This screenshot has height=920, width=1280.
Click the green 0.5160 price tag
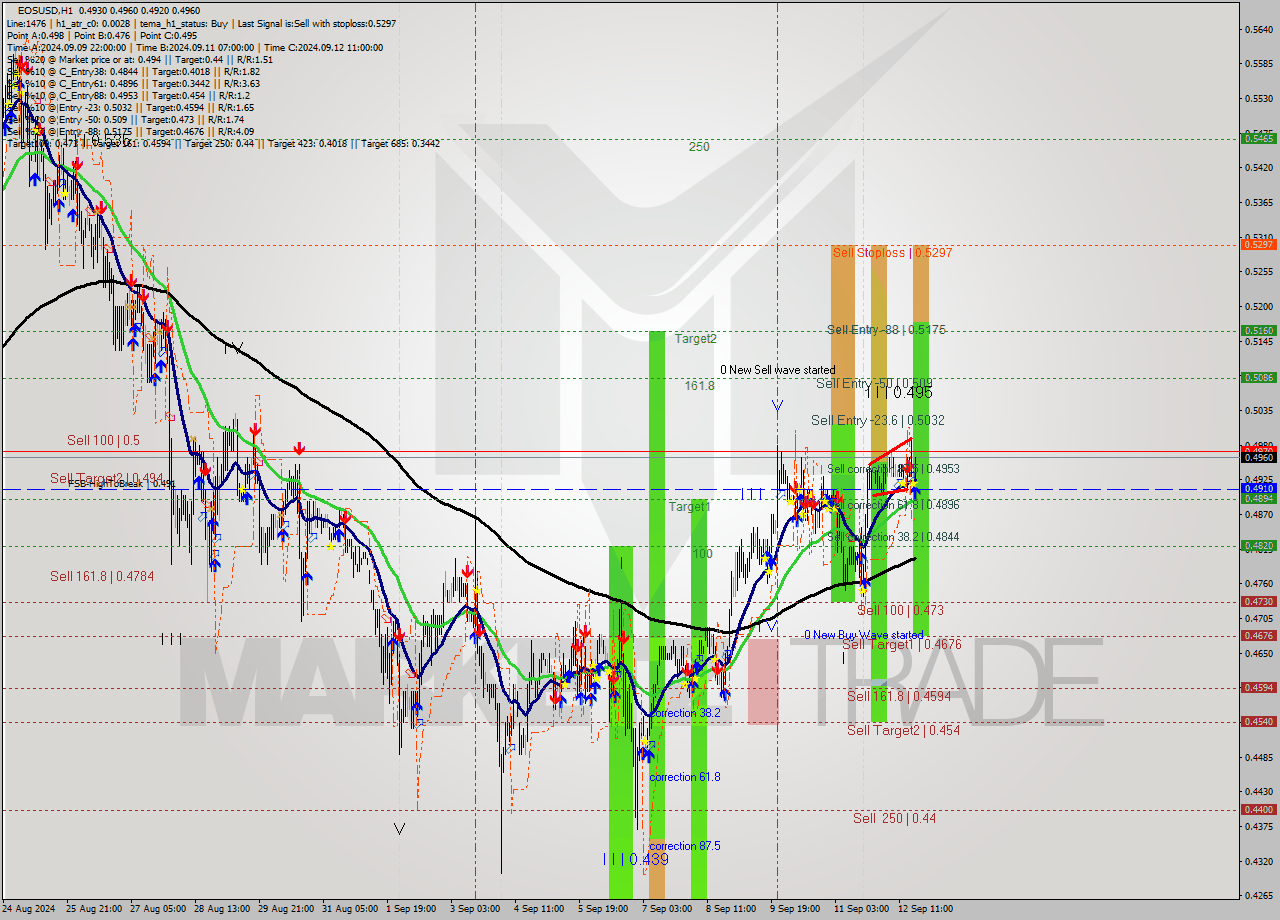pos(1258,330)
